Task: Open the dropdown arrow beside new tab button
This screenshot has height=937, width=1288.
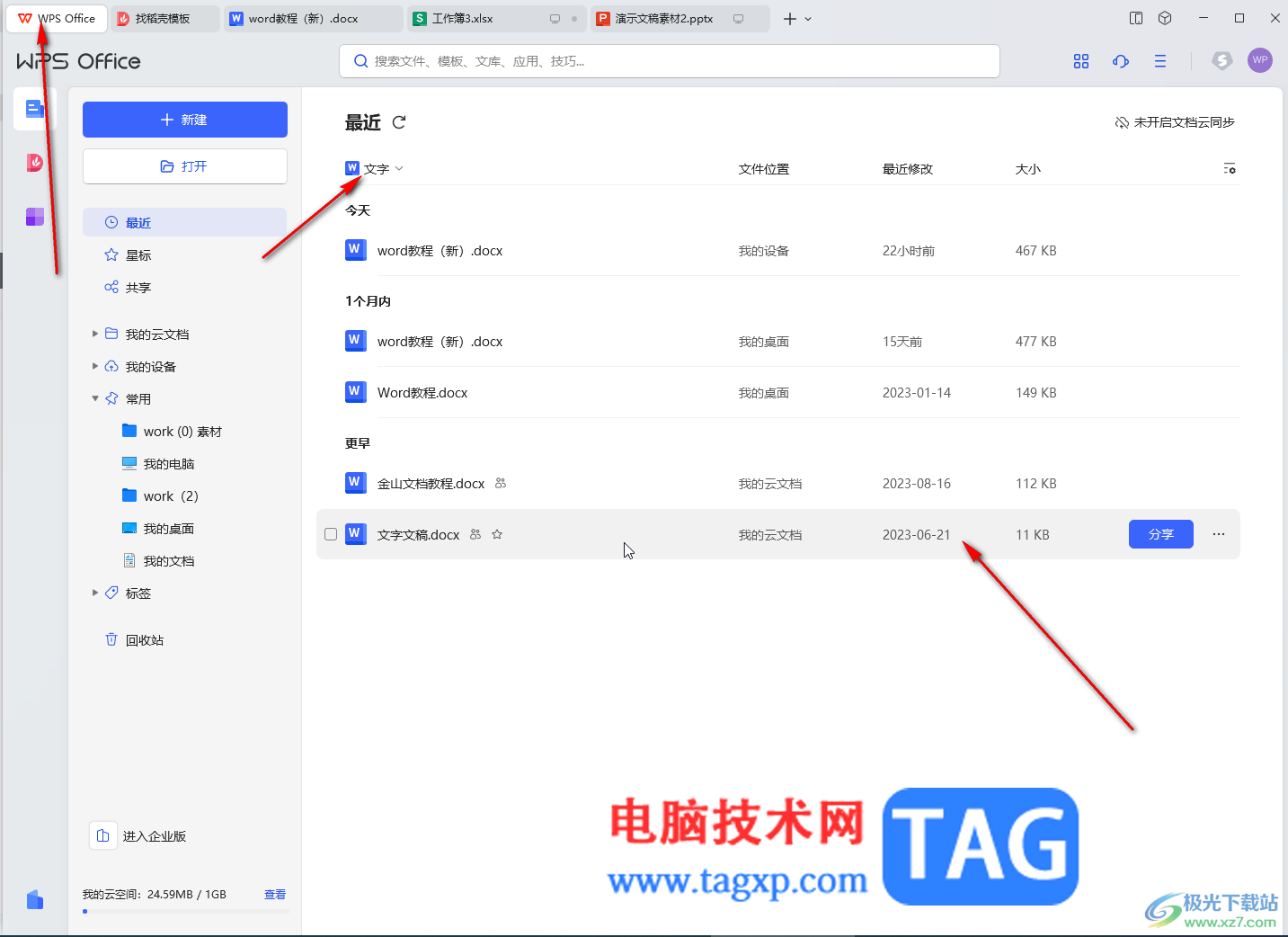Action: (808, 19)
